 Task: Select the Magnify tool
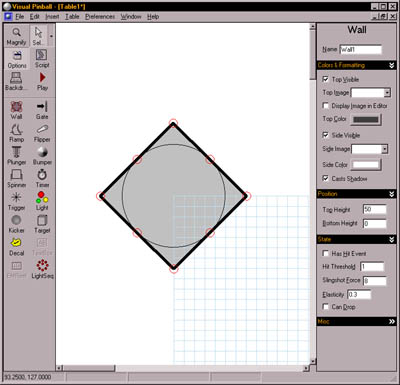16,36
